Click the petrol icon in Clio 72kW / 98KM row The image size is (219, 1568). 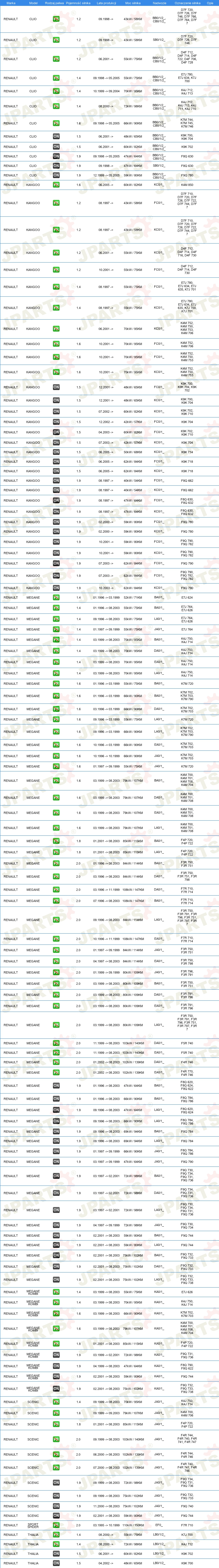56,106
